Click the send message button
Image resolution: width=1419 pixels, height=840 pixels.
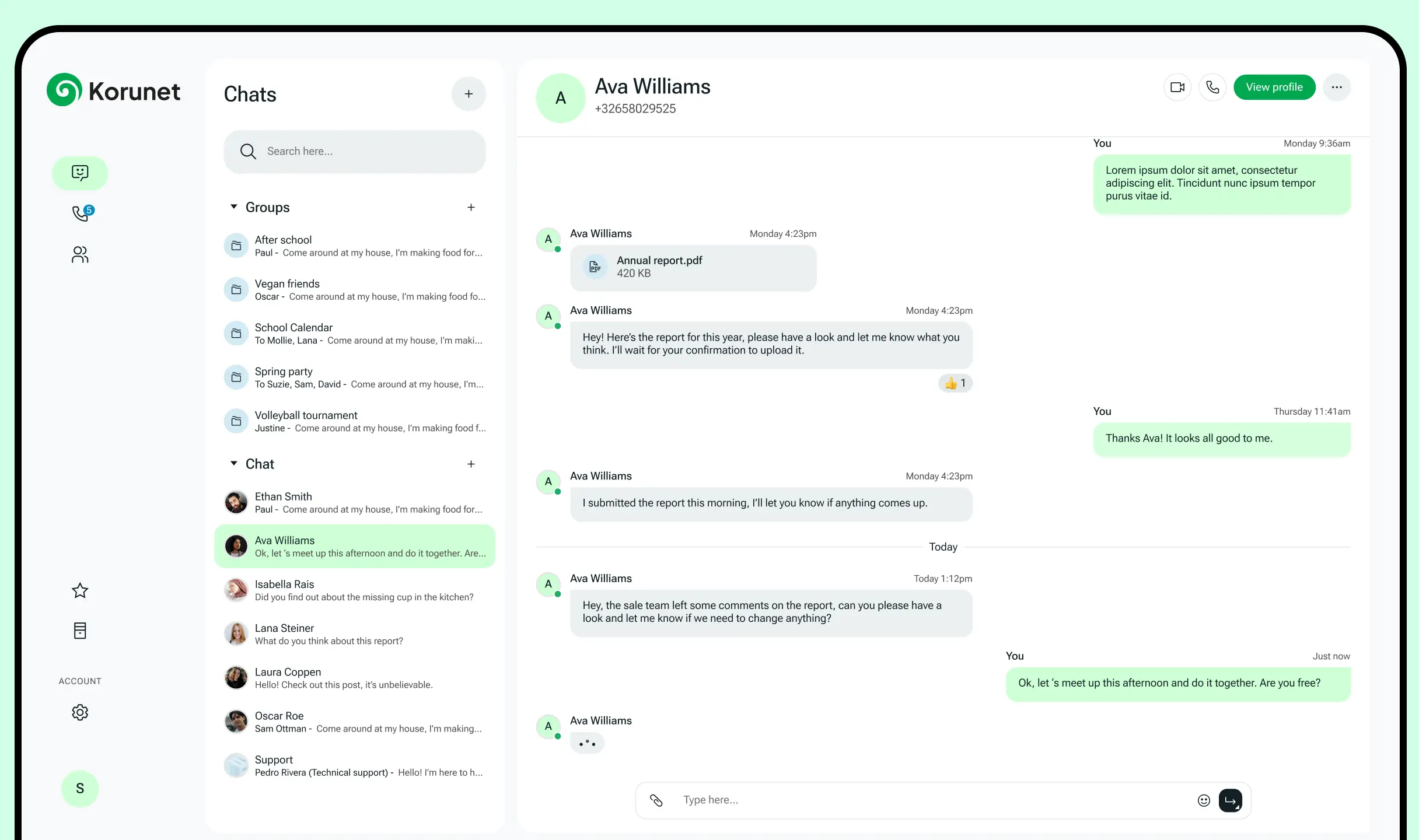pos(1230,800)
